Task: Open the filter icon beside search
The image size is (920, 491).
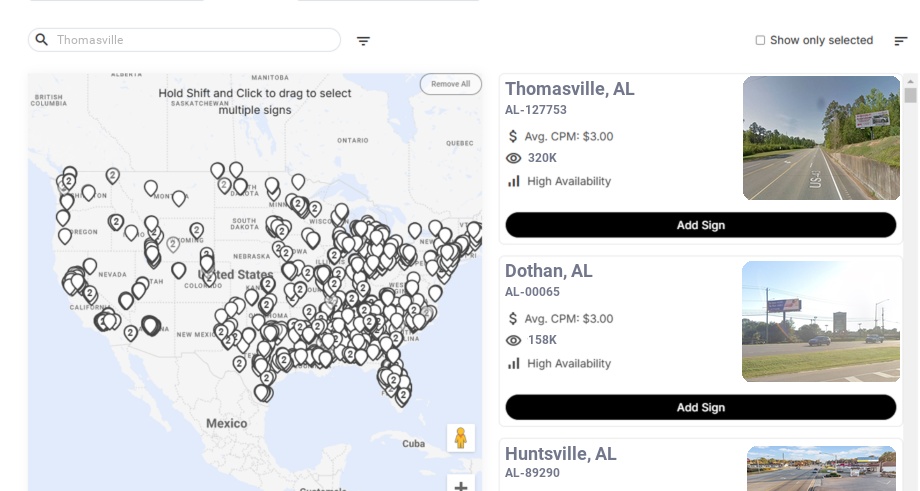Action: click(x=364, y=41)
